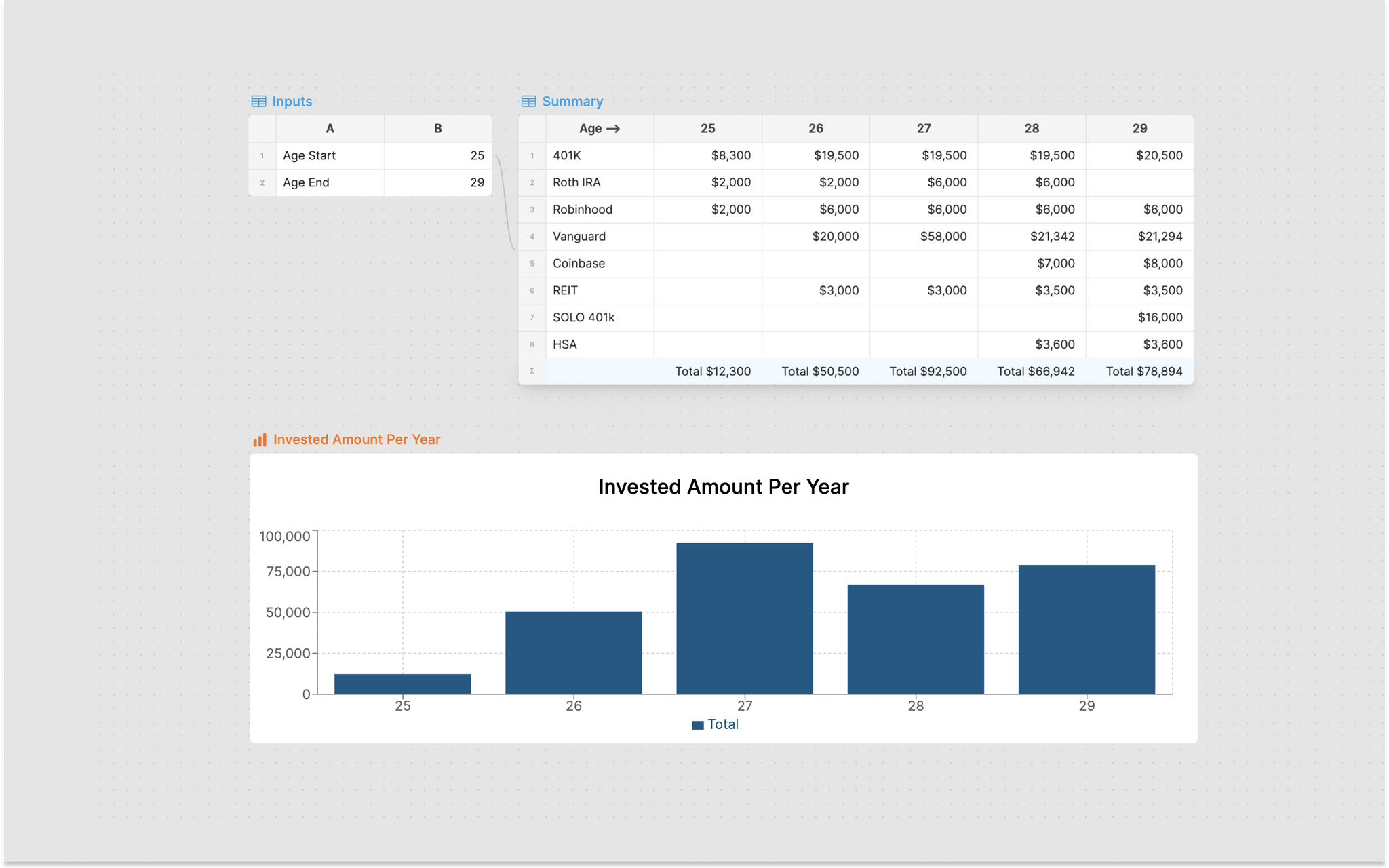Click the bar chart icon beside Invested Amount Per Year
Image resolution: width=1389 pixels, height=868 pixels.
click(260, 440)
